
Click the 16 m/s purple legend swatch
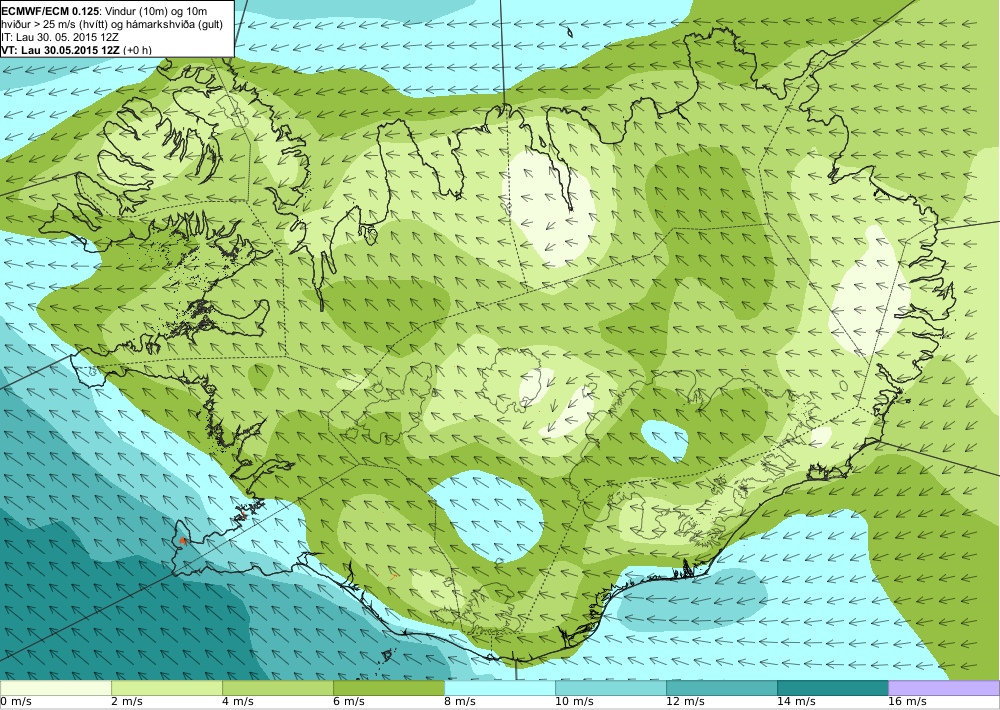(x=944, y=688)
